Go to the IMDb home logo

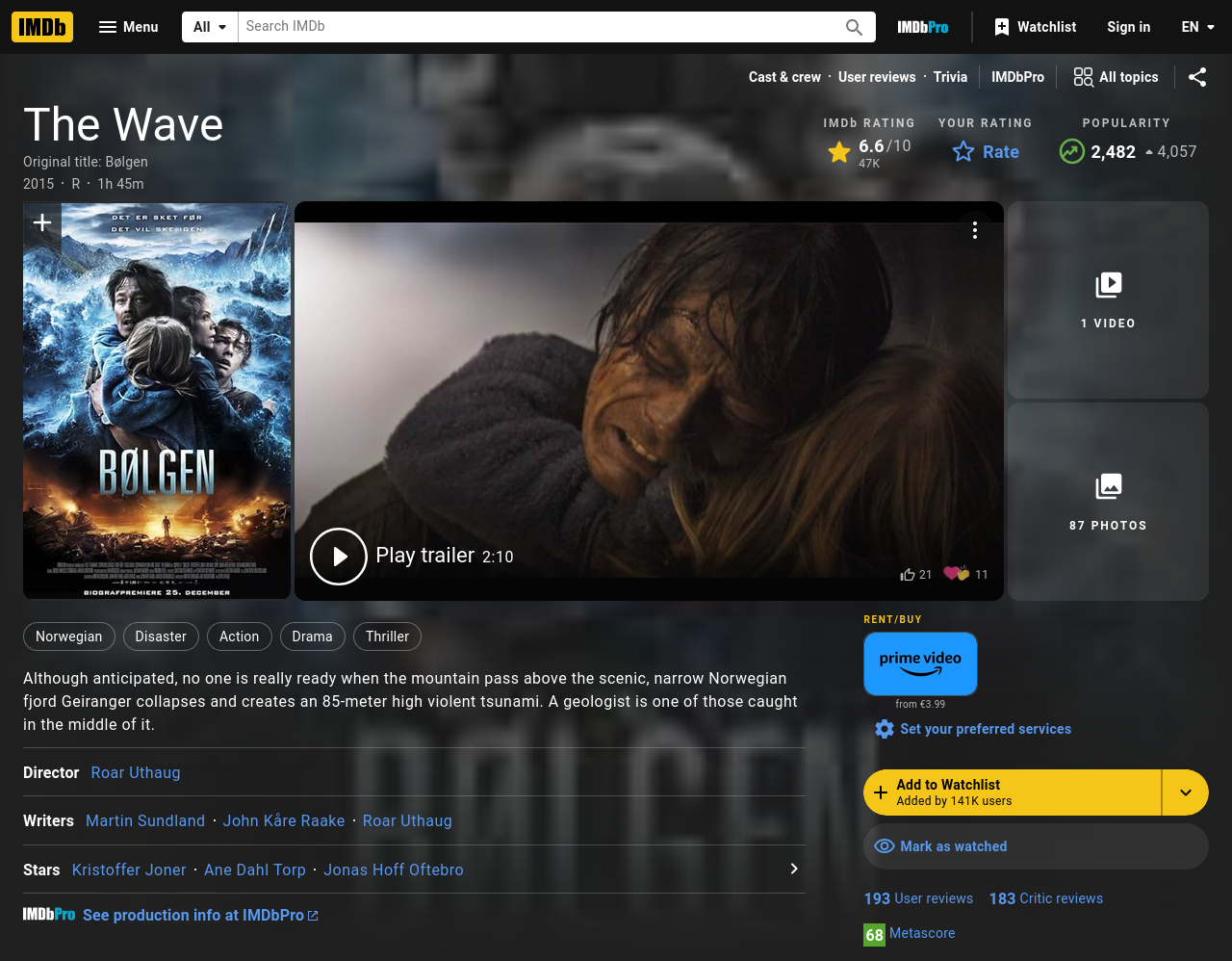coord(42,27)
